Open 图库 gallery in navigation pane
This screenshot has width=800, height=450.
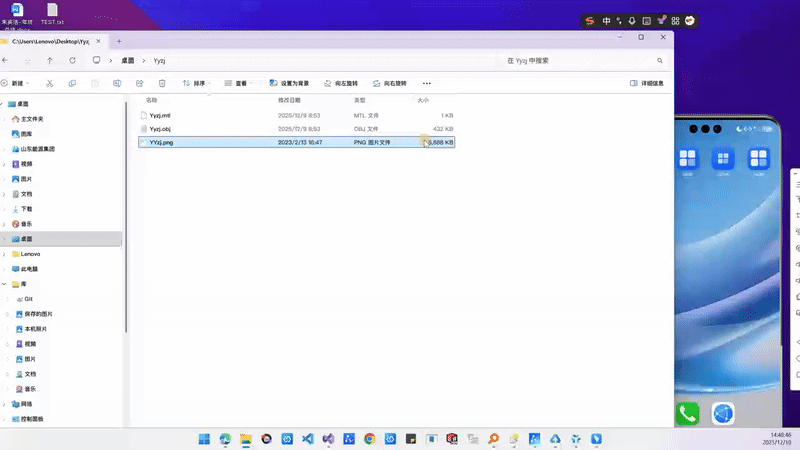pyautogui.click(x=21, y=134)
